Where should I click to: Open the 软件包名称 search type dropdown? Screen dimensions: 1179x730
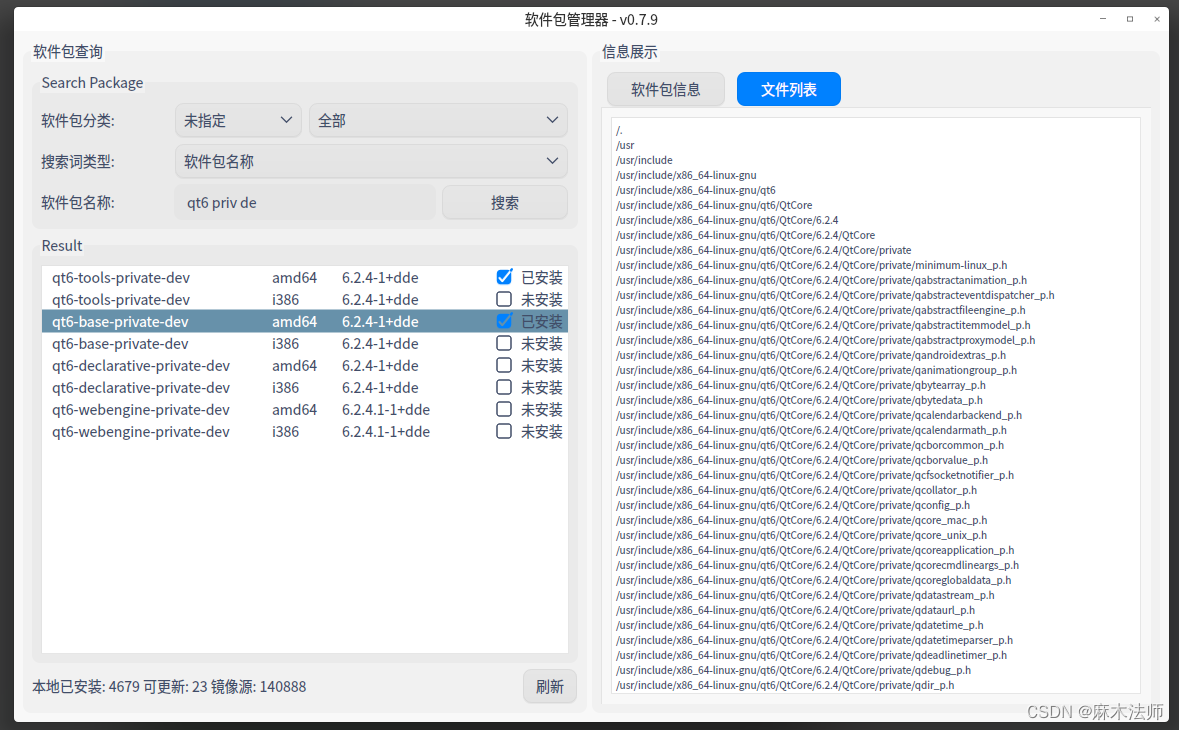tap(371, 162)
